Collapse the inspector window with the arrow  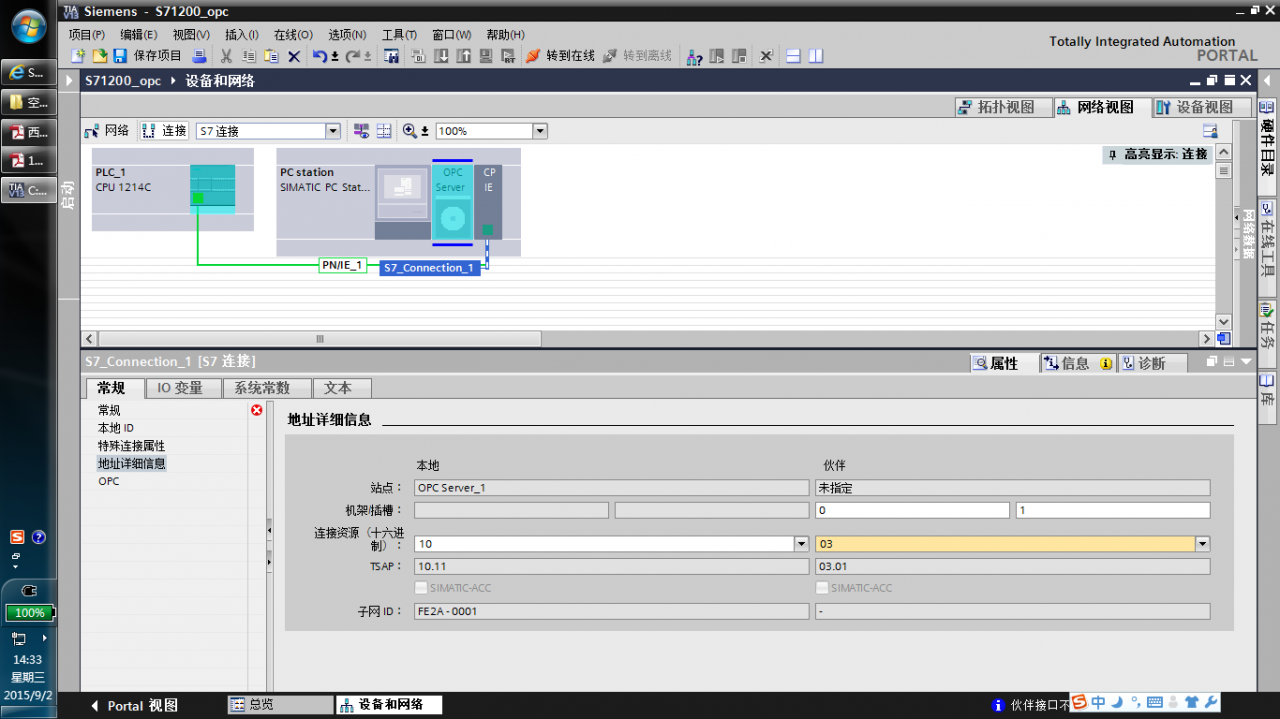click(x=1247, y=362)
